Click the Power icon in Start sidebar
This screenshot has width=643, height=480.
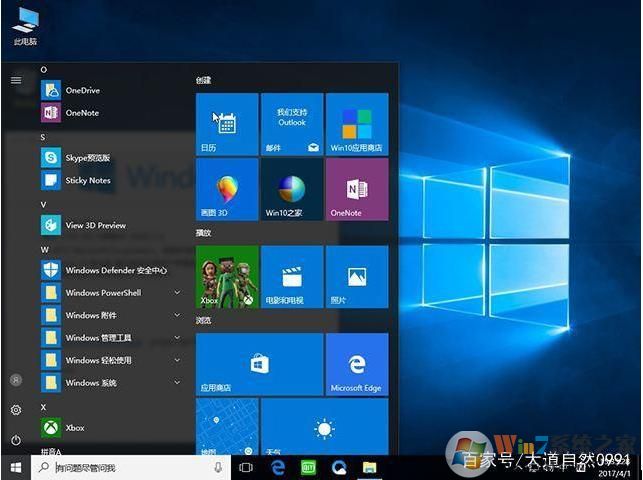16,440
